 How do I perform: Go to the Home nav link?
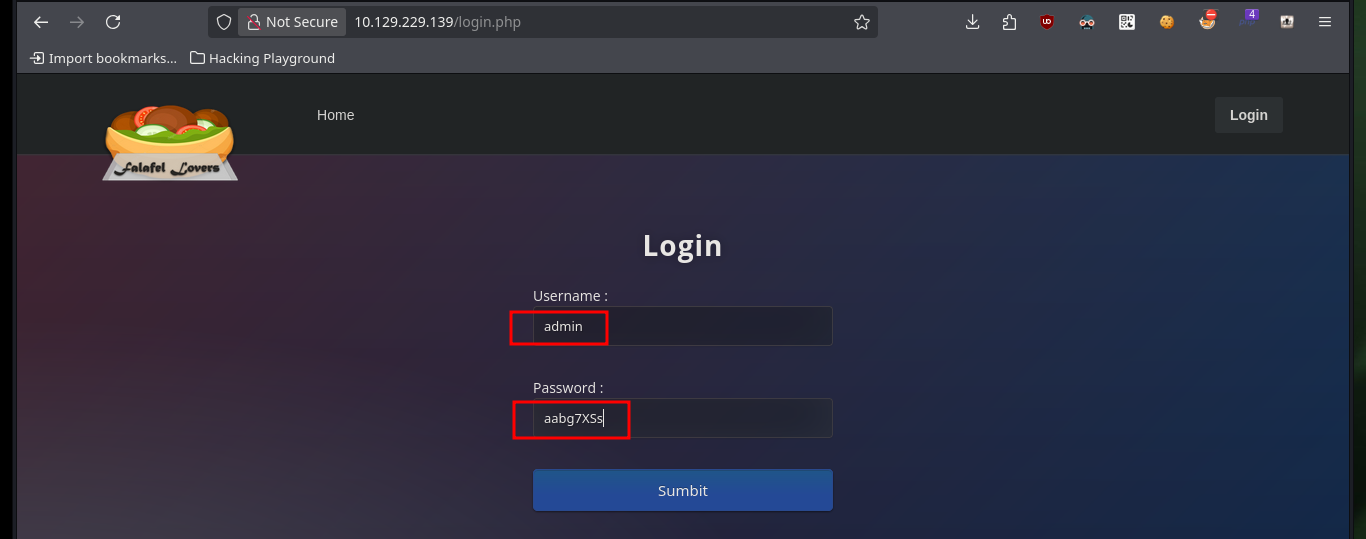point(336,115)
